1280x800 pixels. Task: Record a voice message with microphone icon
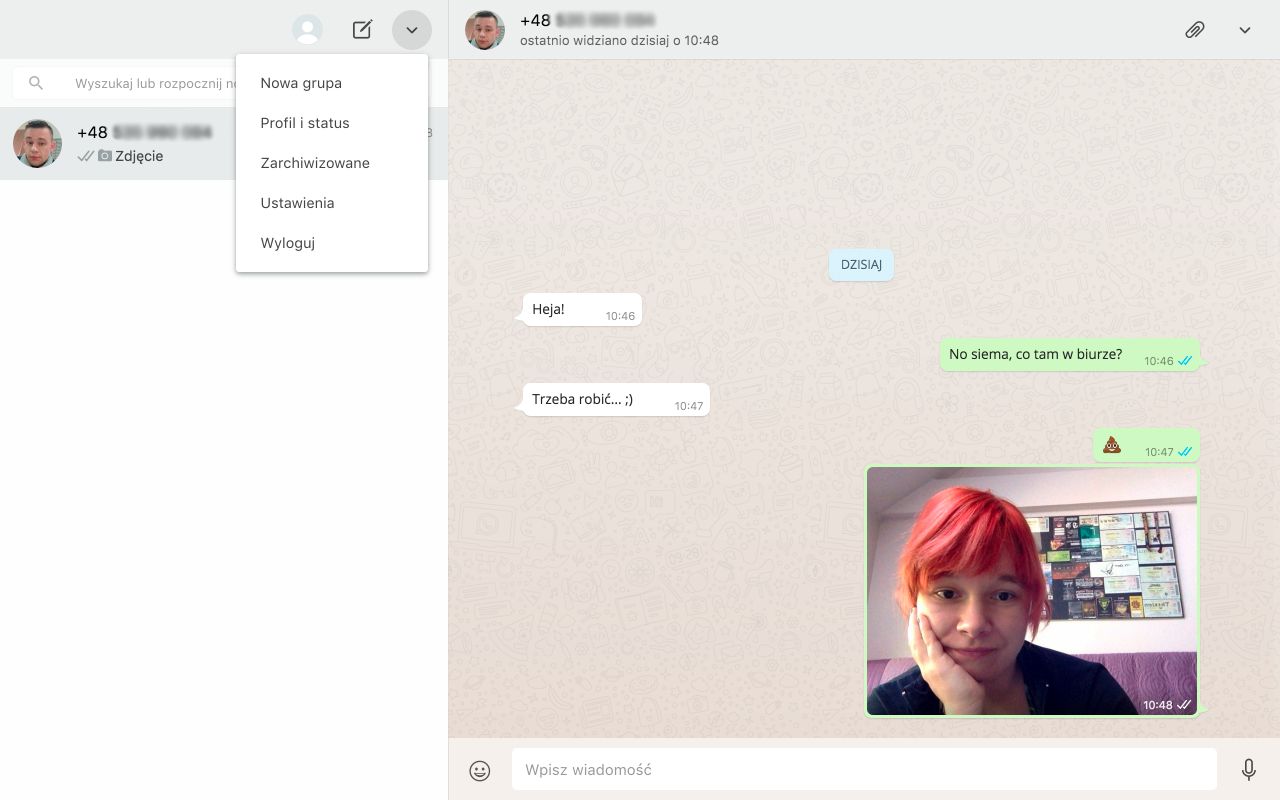click(1249, 770)
